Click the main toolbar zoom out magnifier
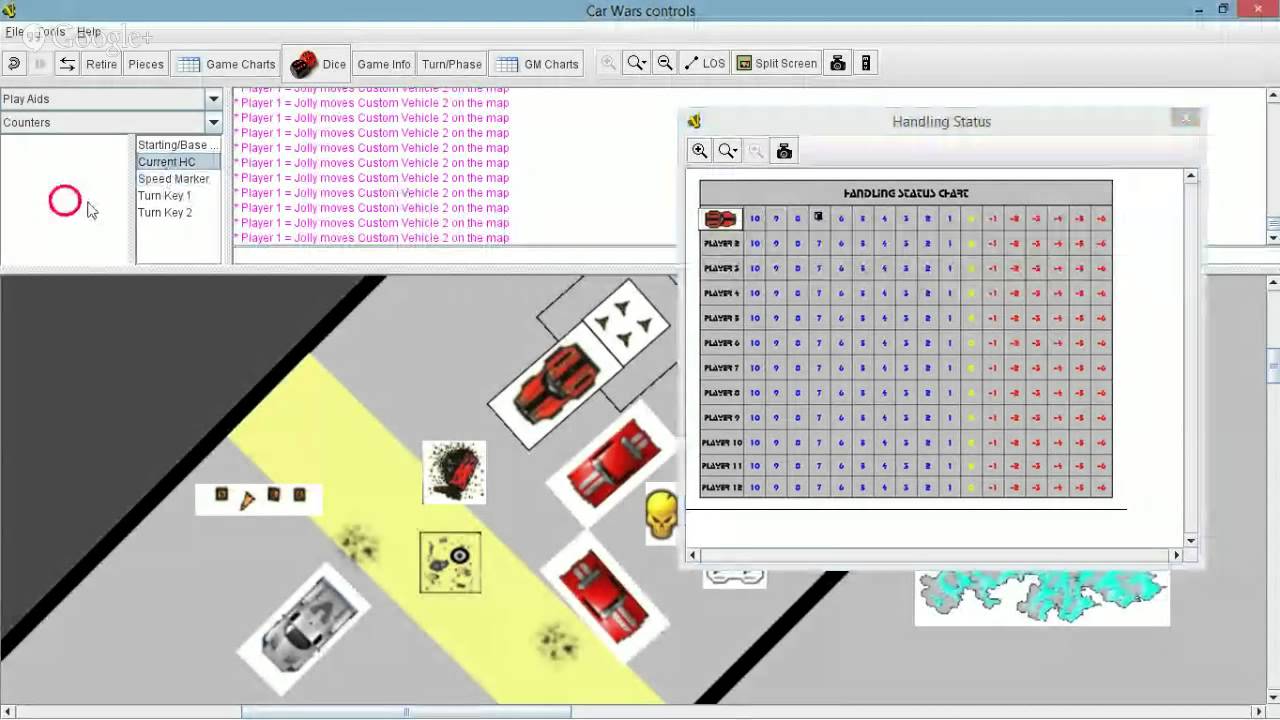The width and height of the screenshot is (1280, 720). [664, 63]
